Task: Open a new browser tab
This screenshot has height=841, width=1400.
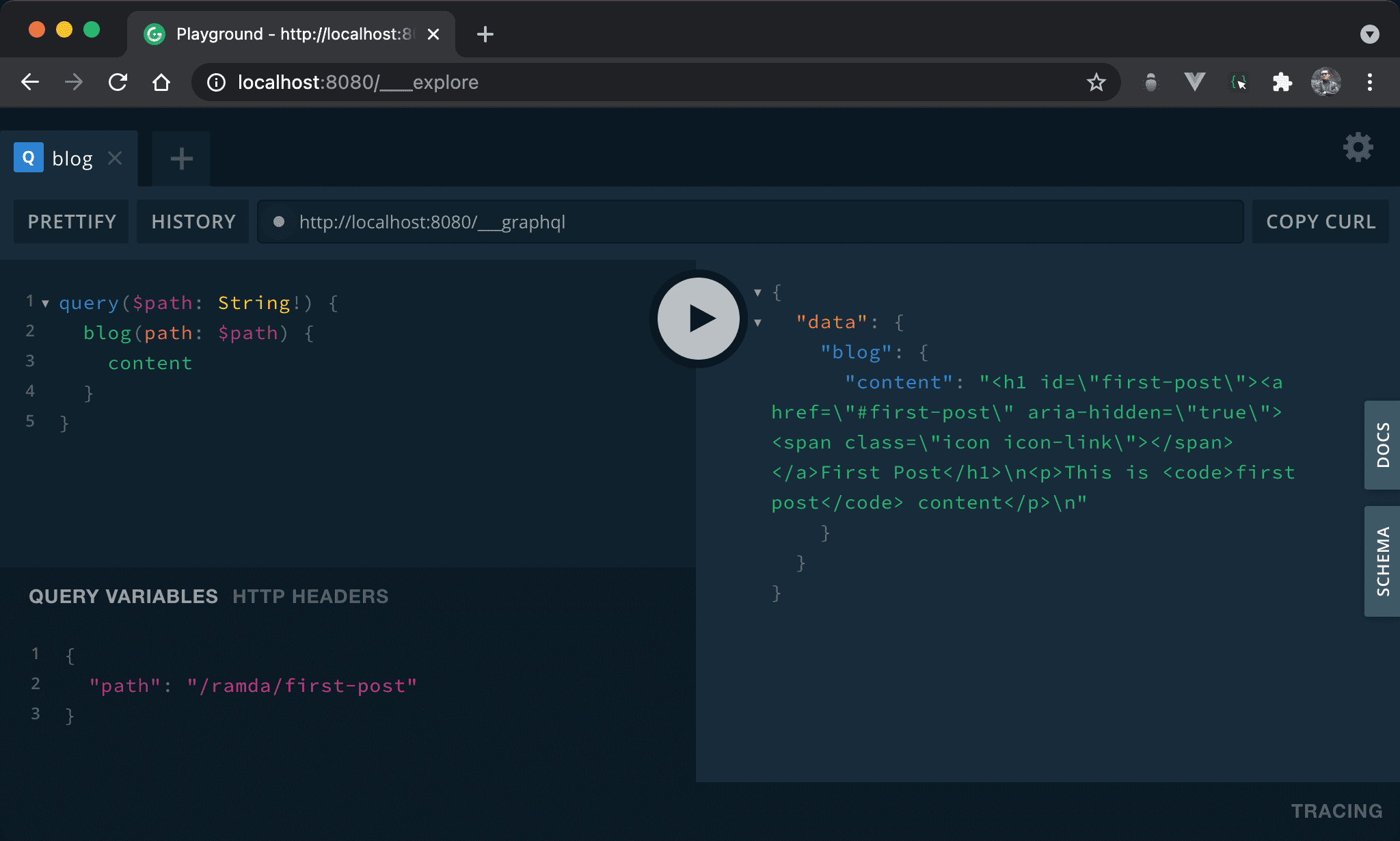Action: click(485, 34)
